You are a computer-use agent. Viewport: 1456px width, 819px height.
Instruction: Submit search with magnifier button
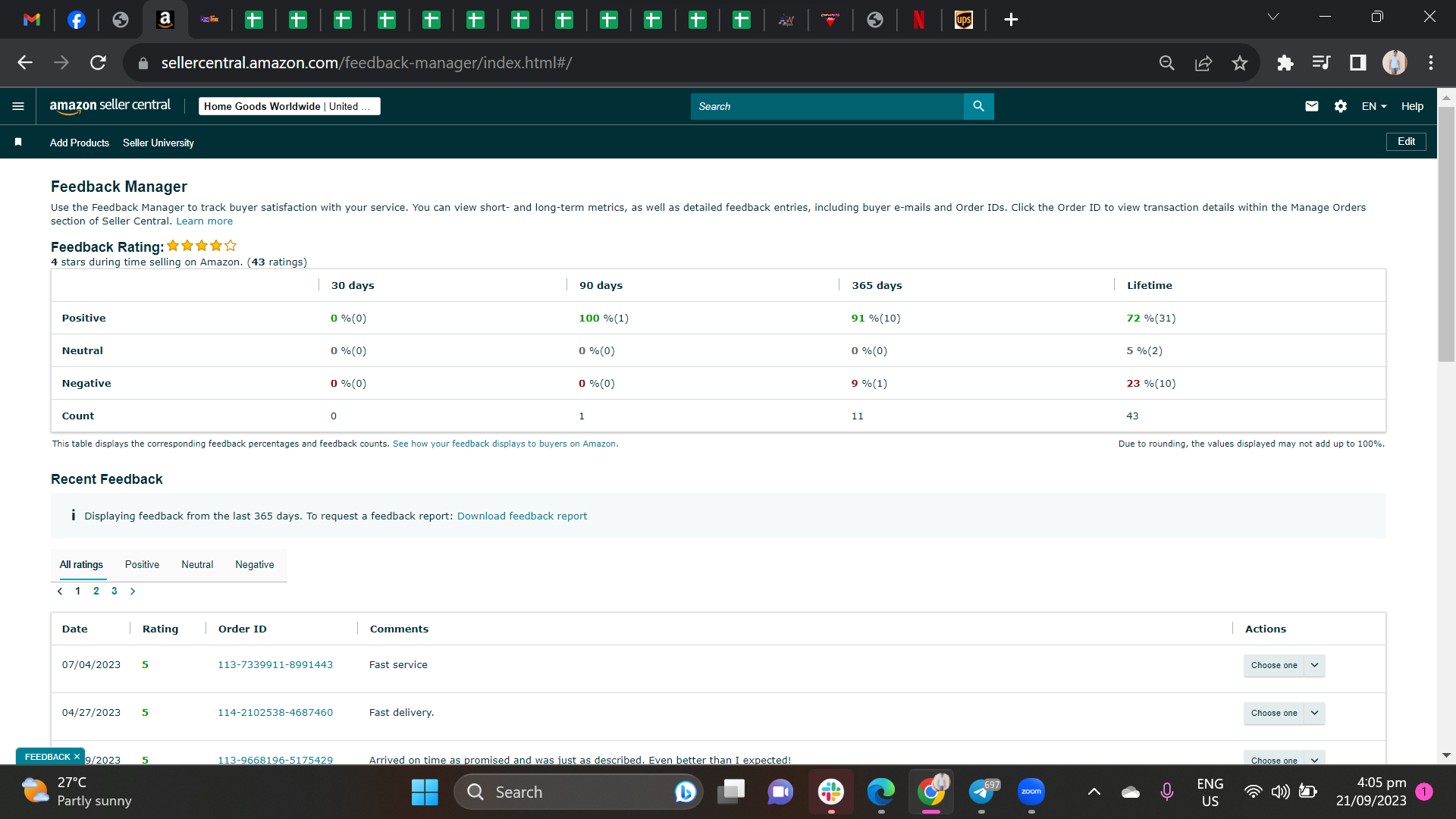click(978, 106)
